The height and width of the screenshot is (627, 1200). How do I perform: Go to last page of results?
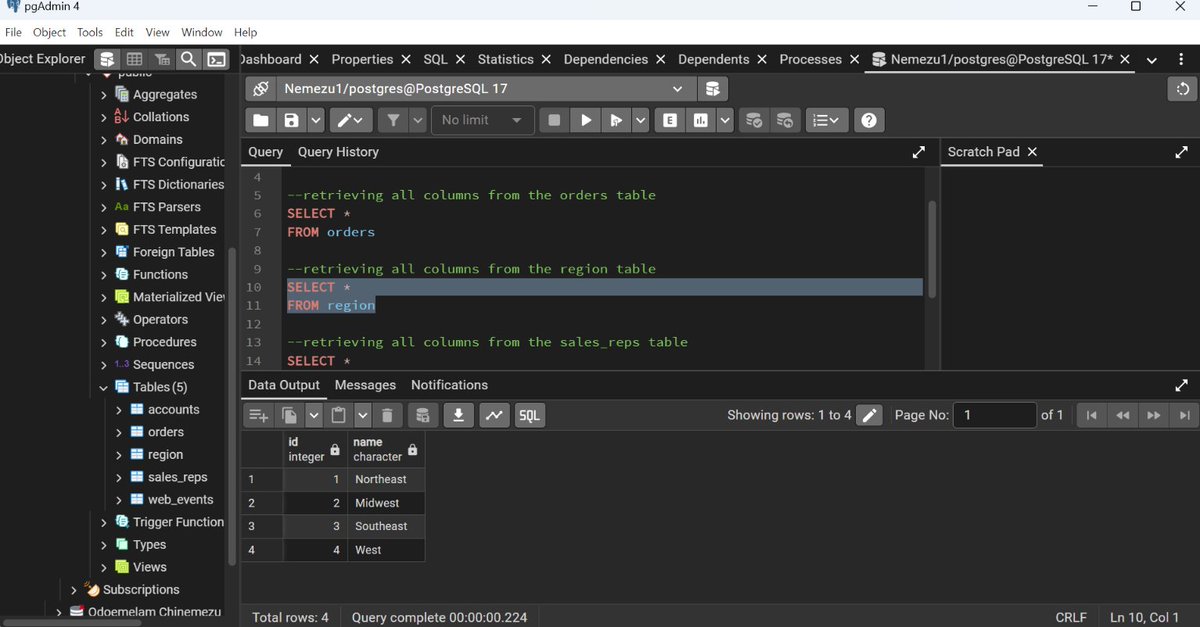[x=1185, y=415]
